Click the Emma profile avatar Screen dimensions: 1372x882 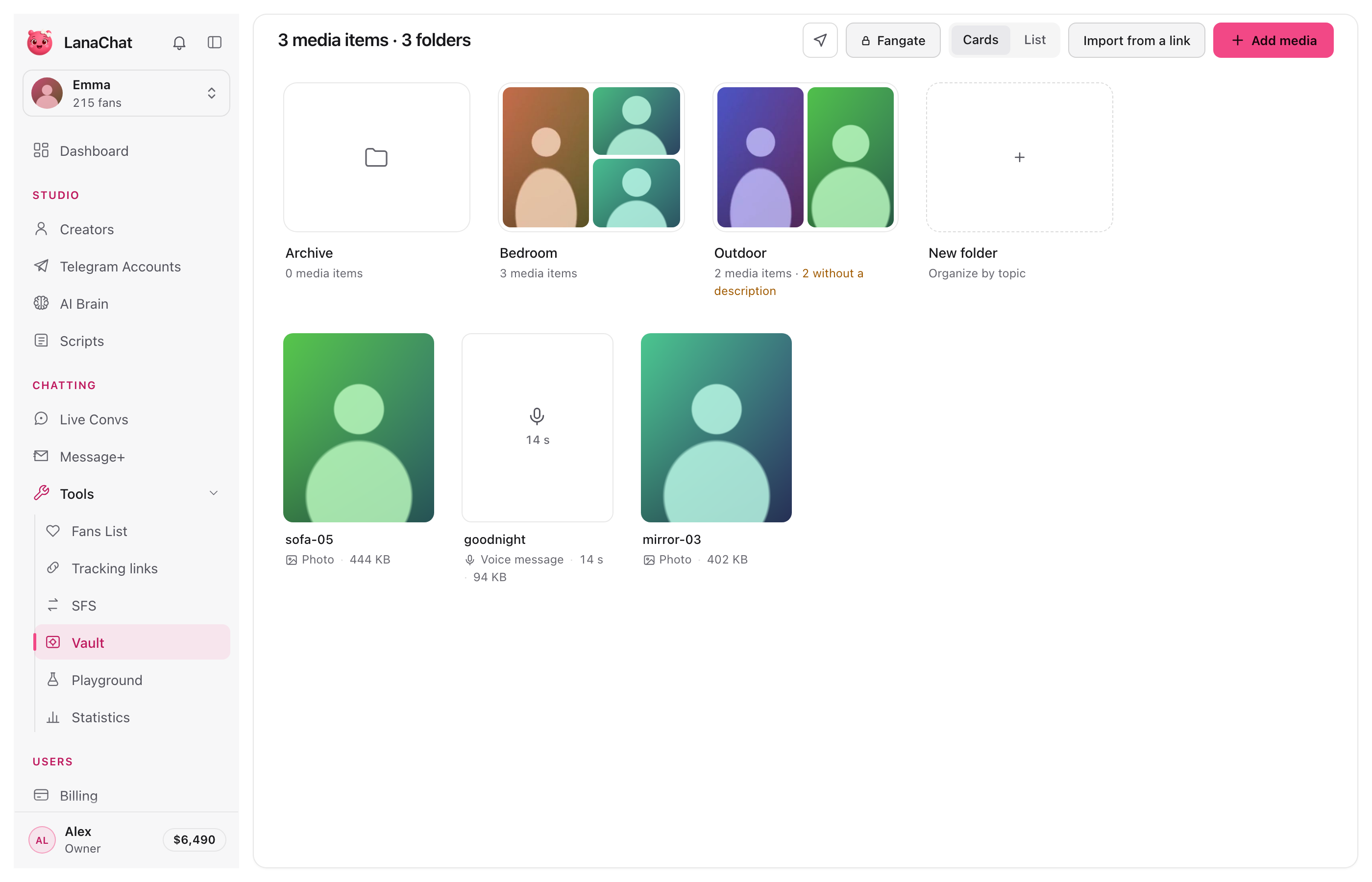(47, 94)
